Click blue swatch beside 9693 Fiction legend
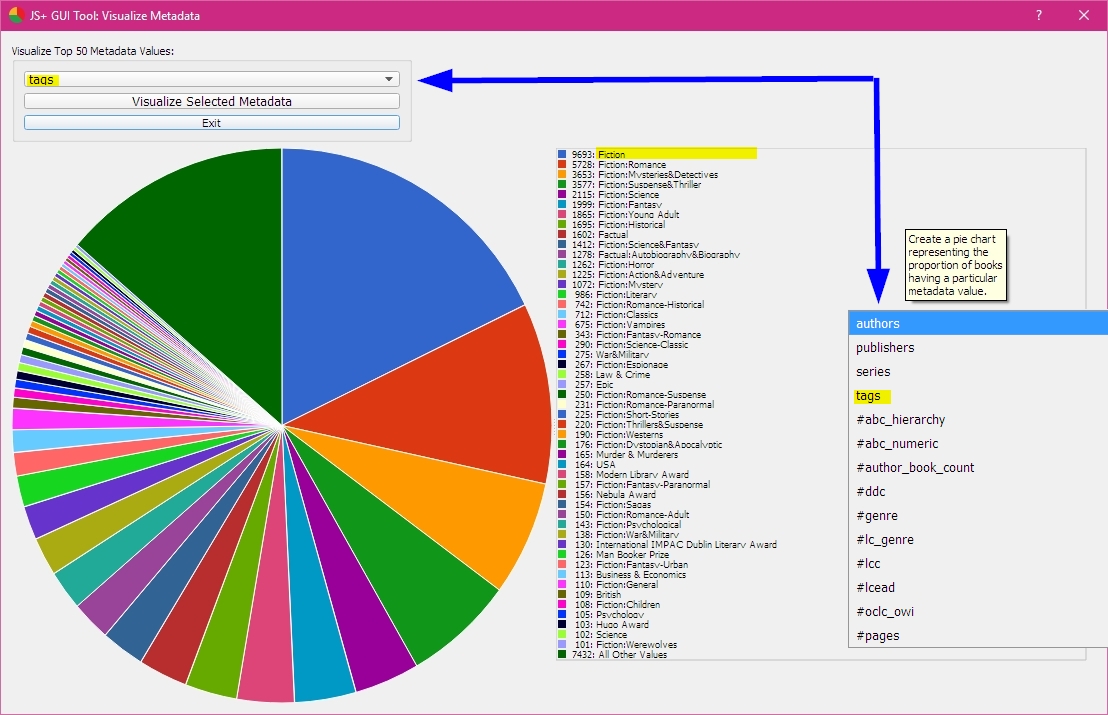Screen dimensions: 1108x715 pyautogui.click(x=562, y=154)
